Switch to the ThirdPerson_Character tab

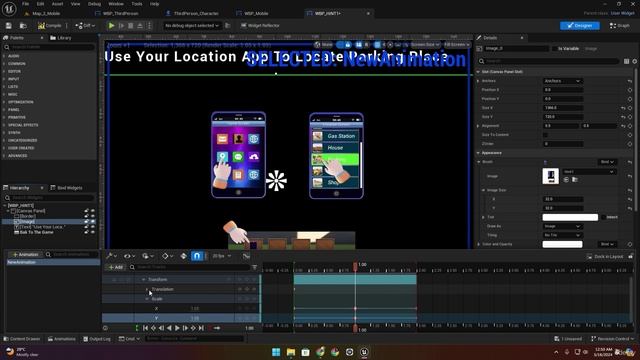point(192,13)
